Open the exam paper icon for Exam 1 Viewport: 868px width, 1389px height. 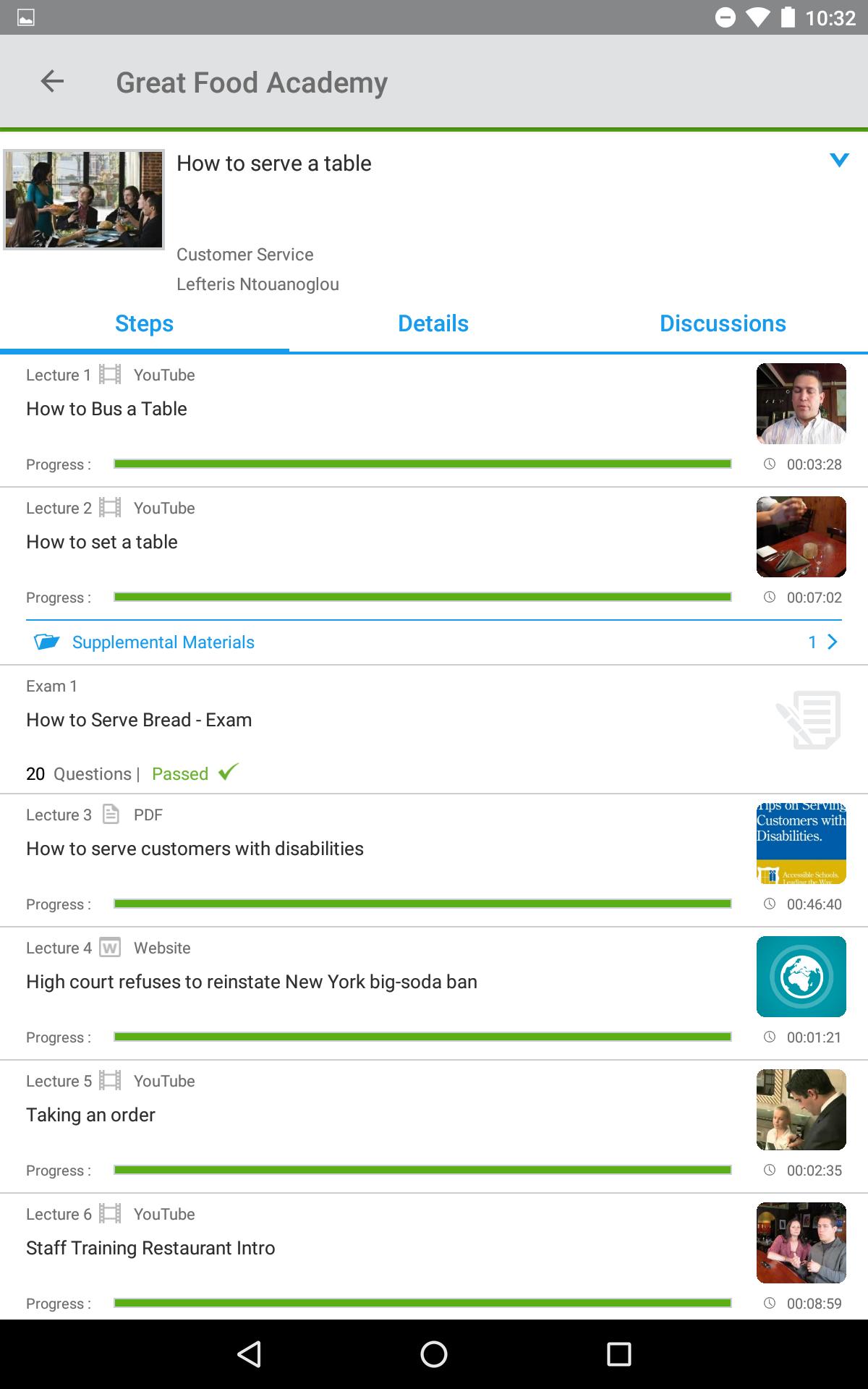click(809, 720)
